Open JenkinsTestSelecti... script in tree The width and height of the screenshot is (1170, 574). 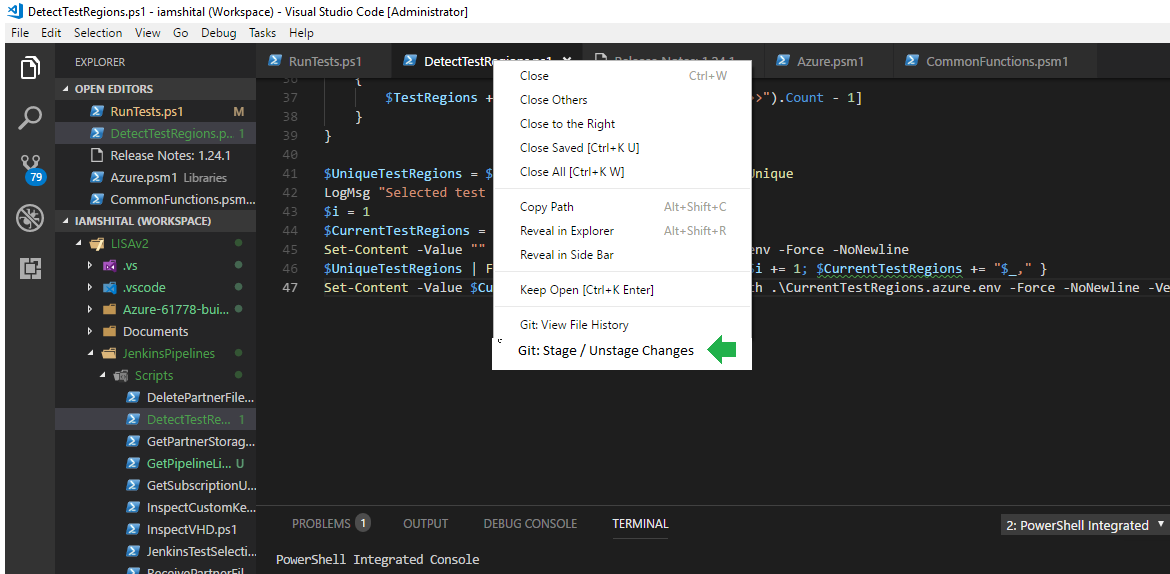click(155, 551)
